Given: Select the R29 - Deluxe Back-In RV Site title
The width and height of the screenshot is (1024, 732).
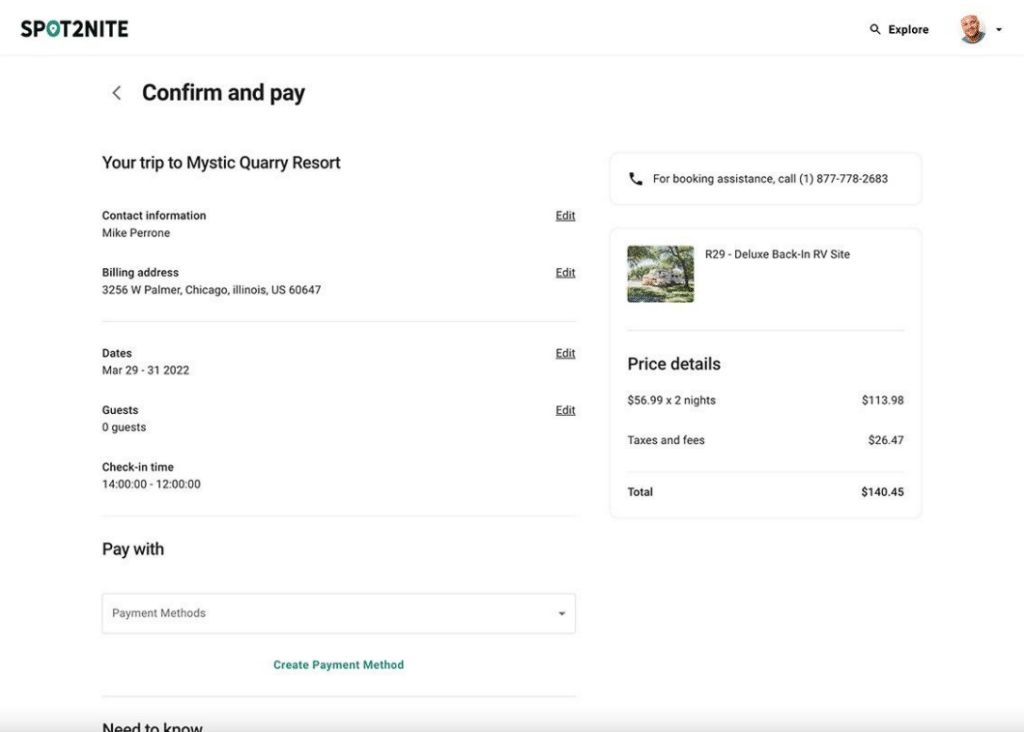Looking at the screenshot, I should [x=777, y=254].
